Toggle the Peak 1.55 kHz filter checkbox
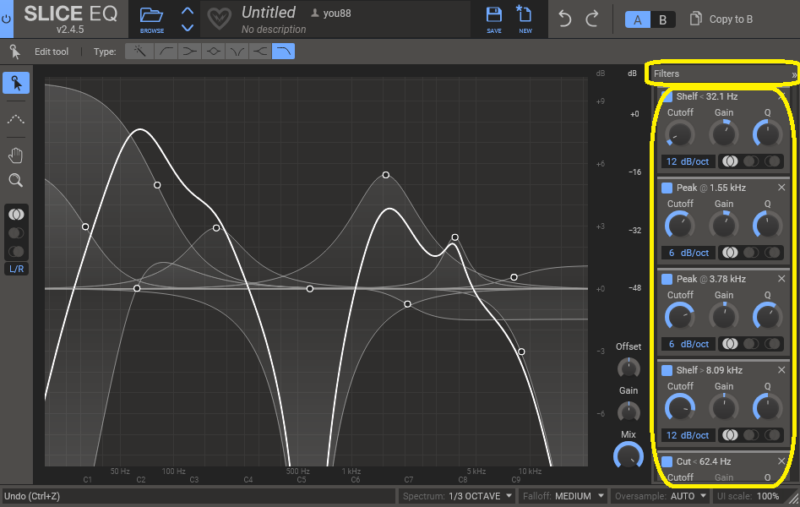 click(667, 188)
